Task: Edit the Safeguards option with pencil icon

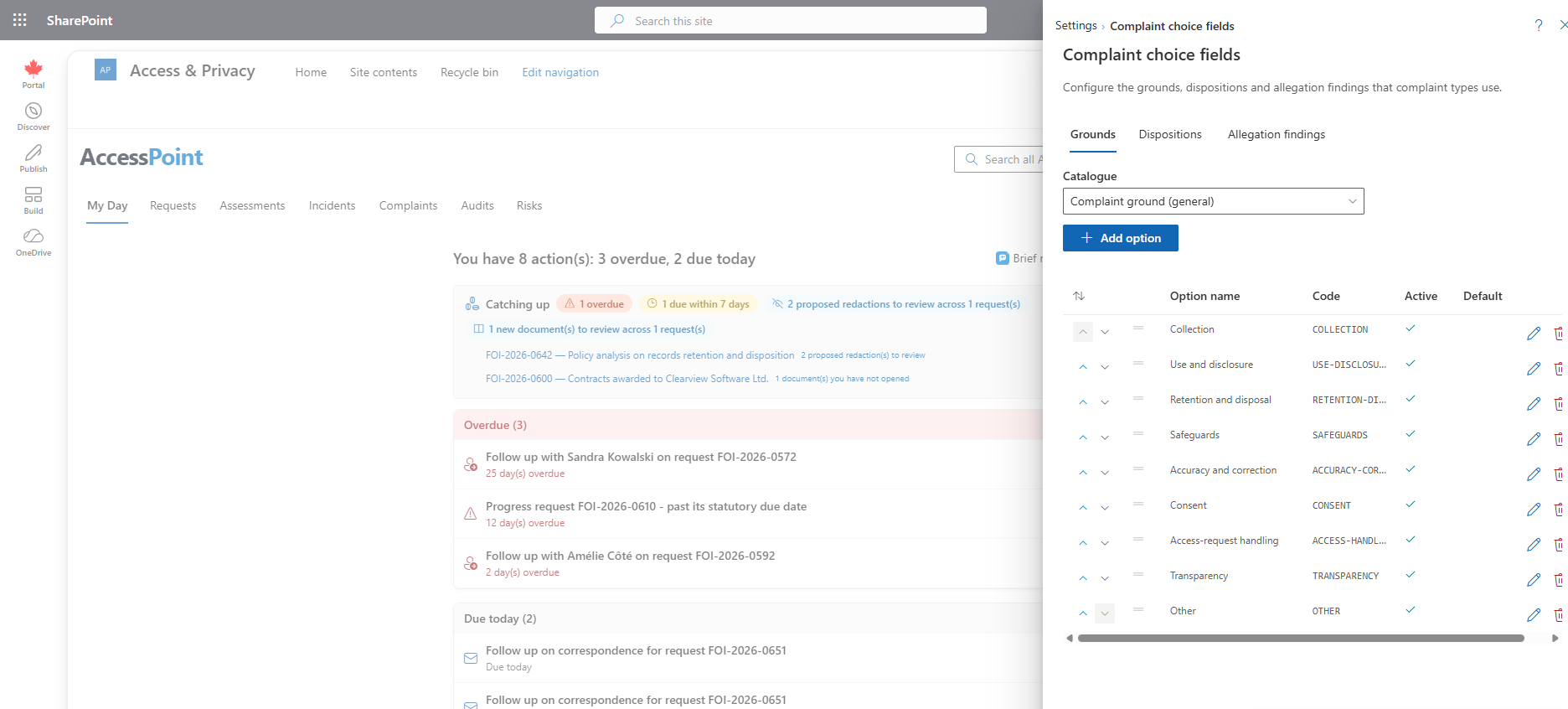Action: point(1534,439)
